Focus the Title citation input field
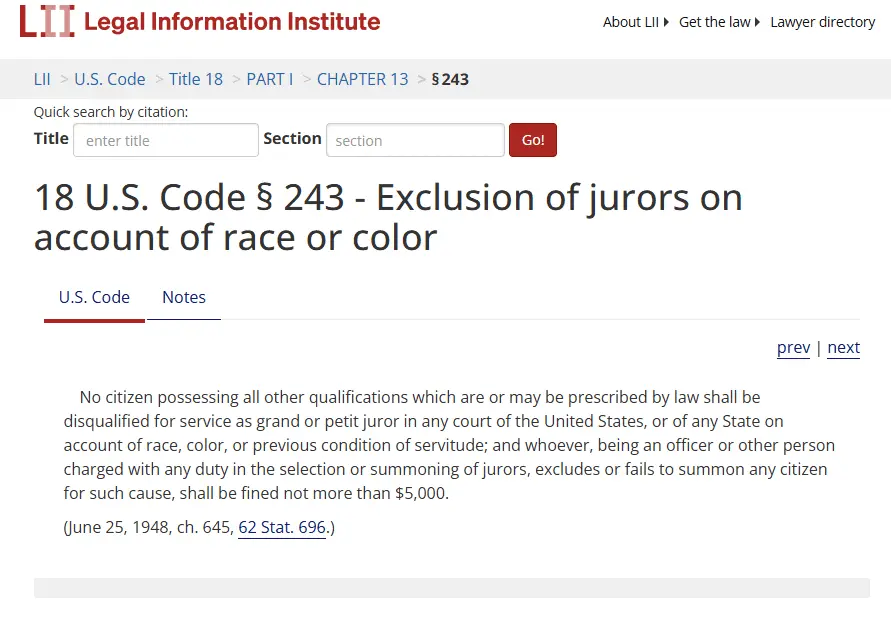 (166, 141)
